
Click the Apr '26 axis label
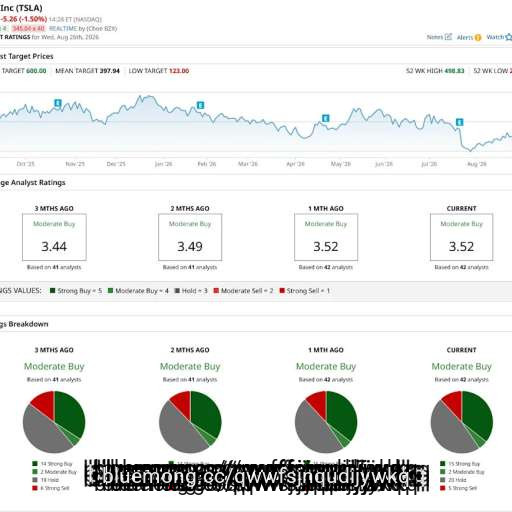[295, 164]
